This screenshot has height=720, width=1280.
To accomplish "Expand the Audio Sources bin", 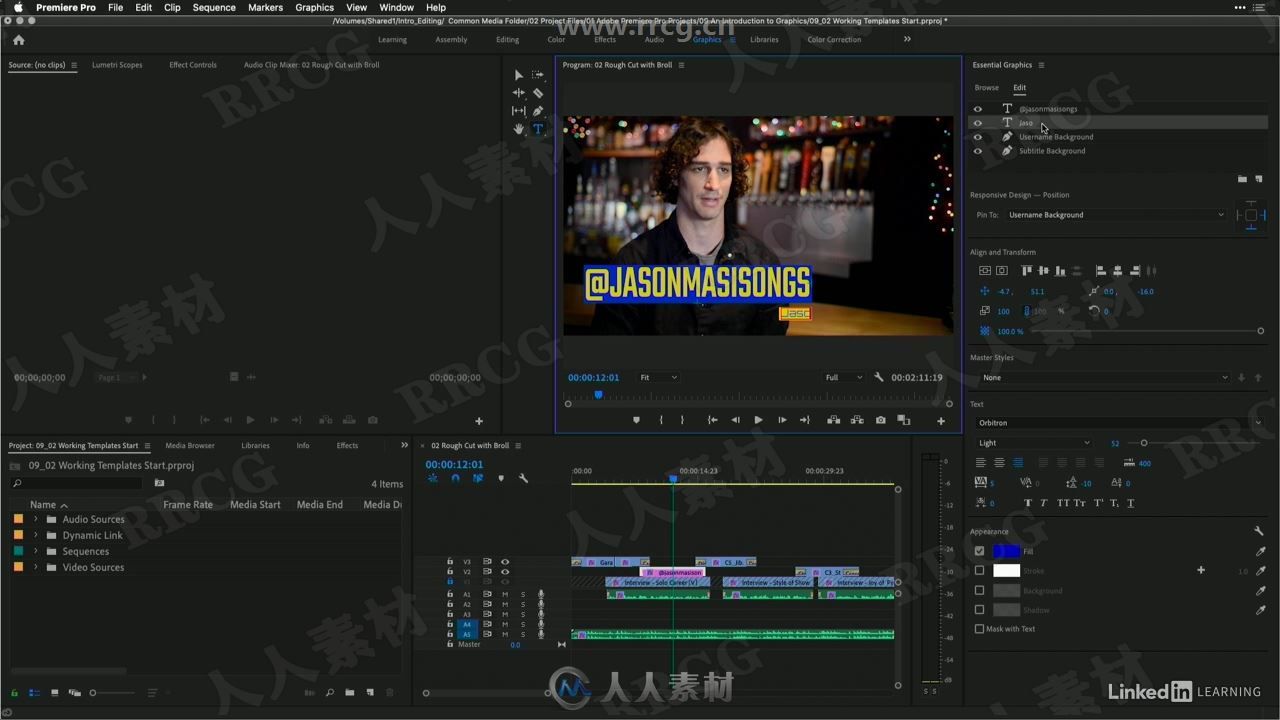I will point(35,519).
